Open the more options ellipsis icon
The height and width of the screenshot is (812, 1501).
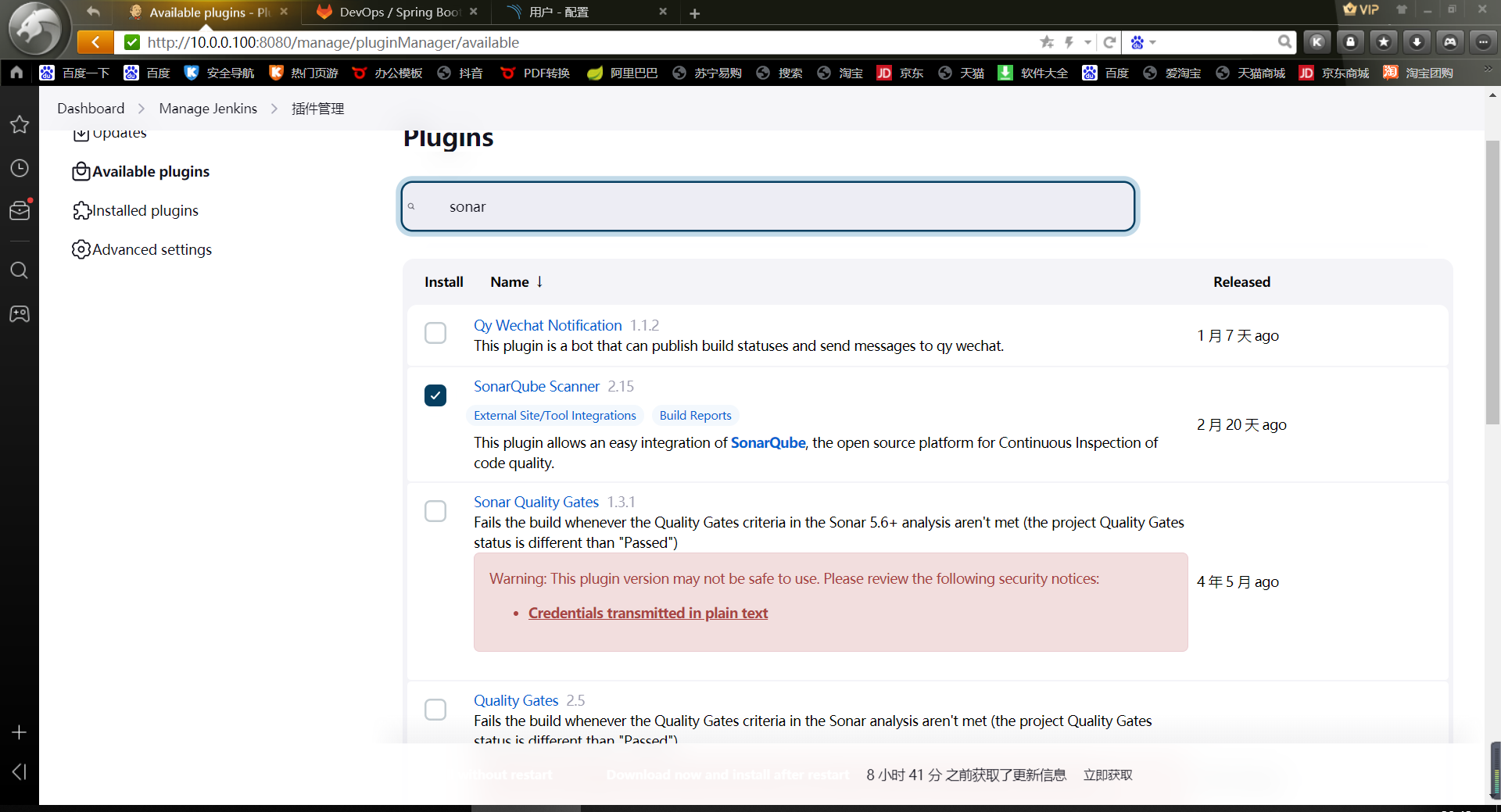click(1483, 42)
